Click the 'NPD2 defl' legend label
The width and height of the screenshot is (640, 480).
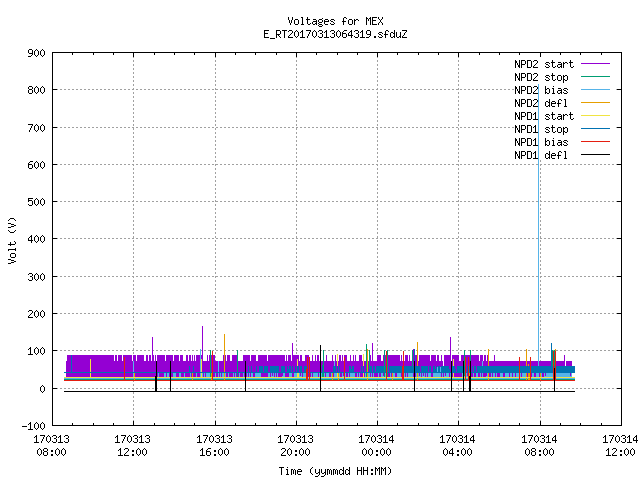tap(541, 103)
